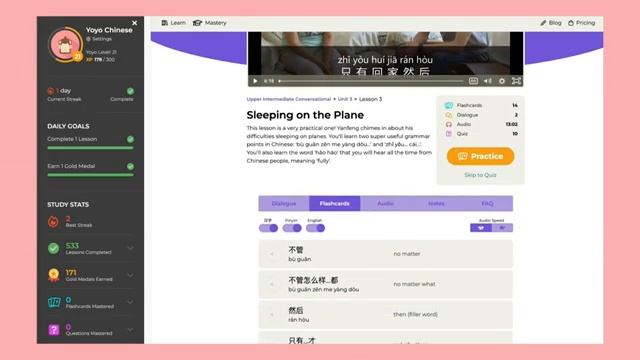This screenshot has height=360, width=640.
Task: Play audio for the 不管 flashcard
Action: point(271,254)
